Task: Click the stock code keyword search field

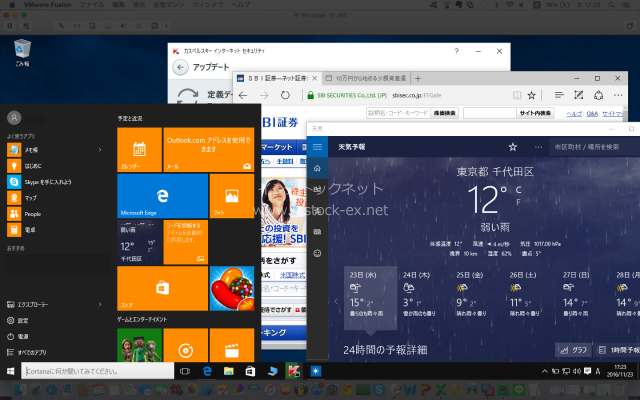Action: [398, 113]
